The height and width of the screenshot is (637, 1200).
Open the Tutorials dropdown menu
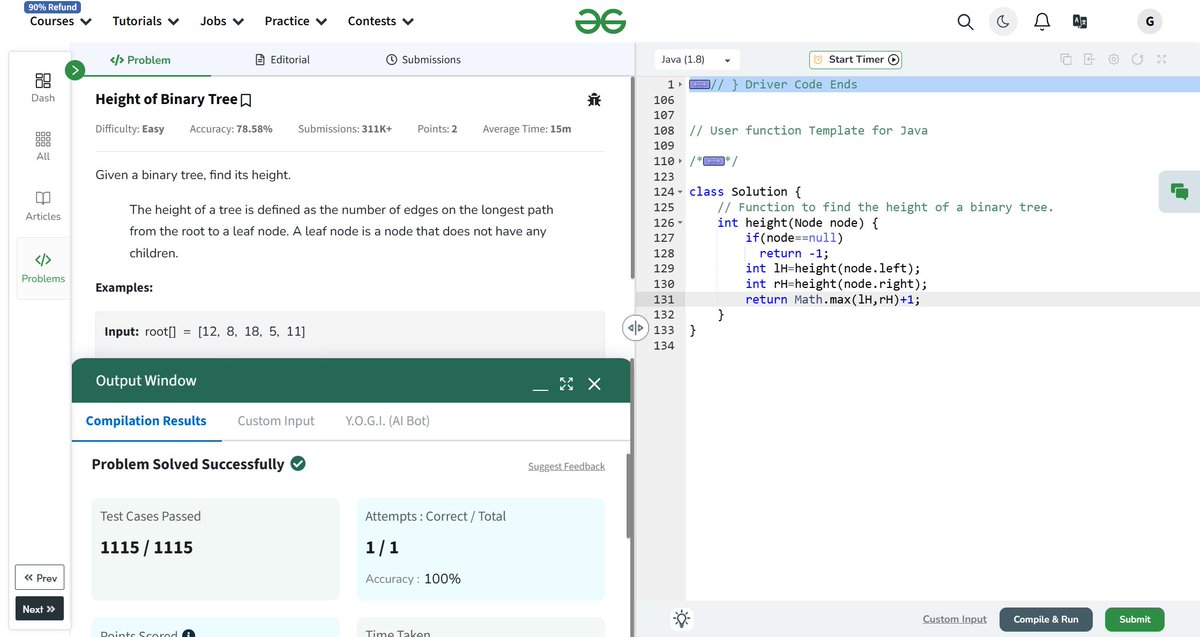146,21
